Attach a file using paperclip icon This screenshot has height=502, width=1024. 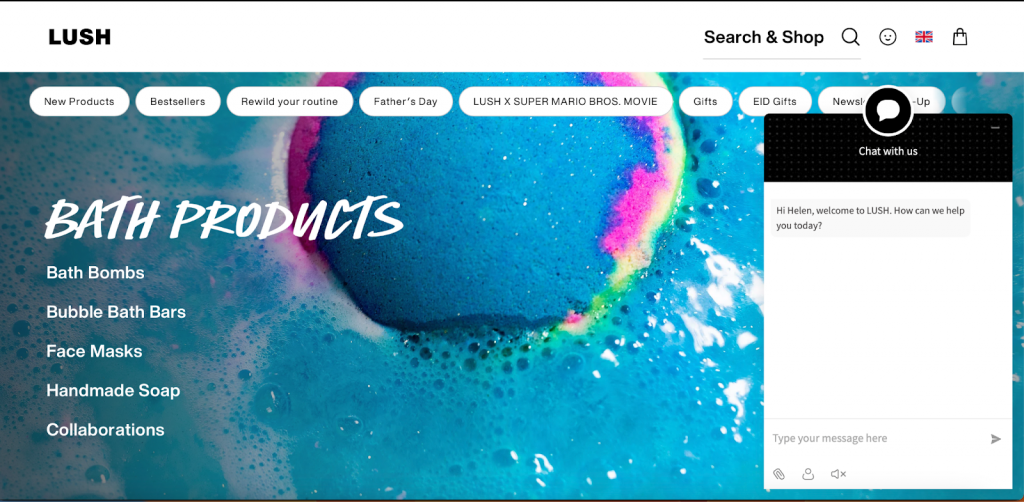click(778, 474)
